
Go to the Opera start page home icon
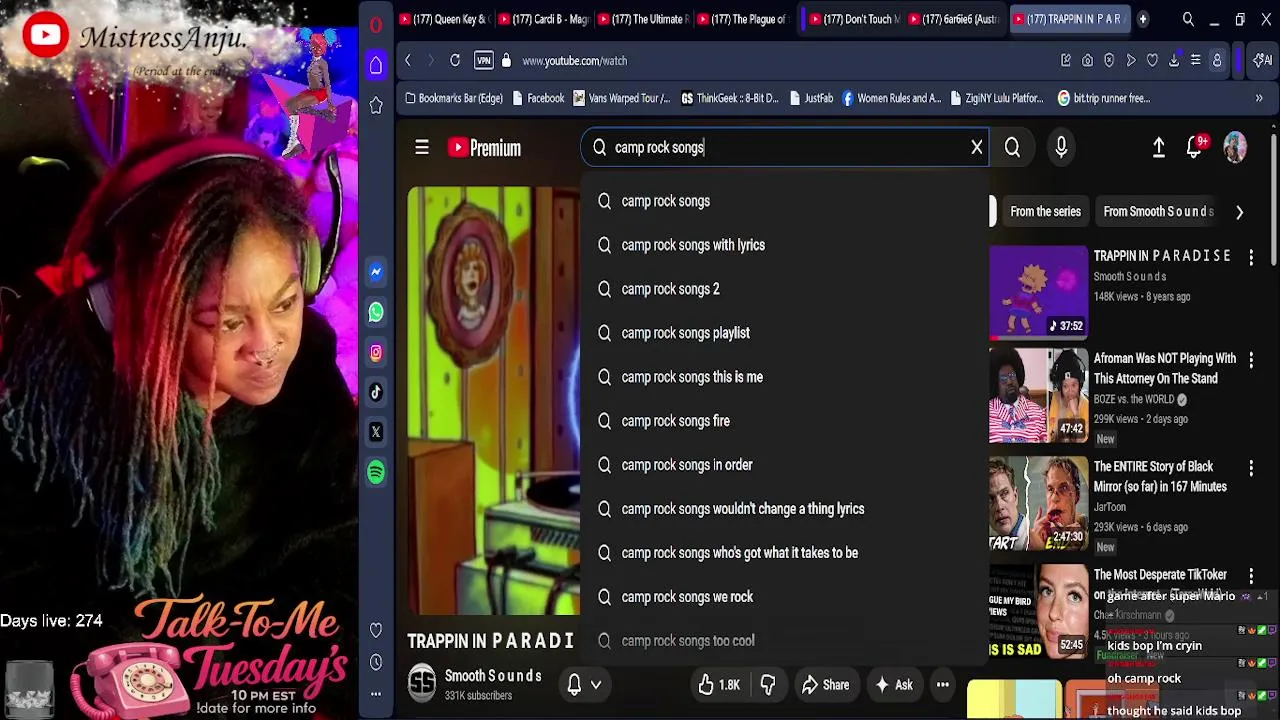376,65
